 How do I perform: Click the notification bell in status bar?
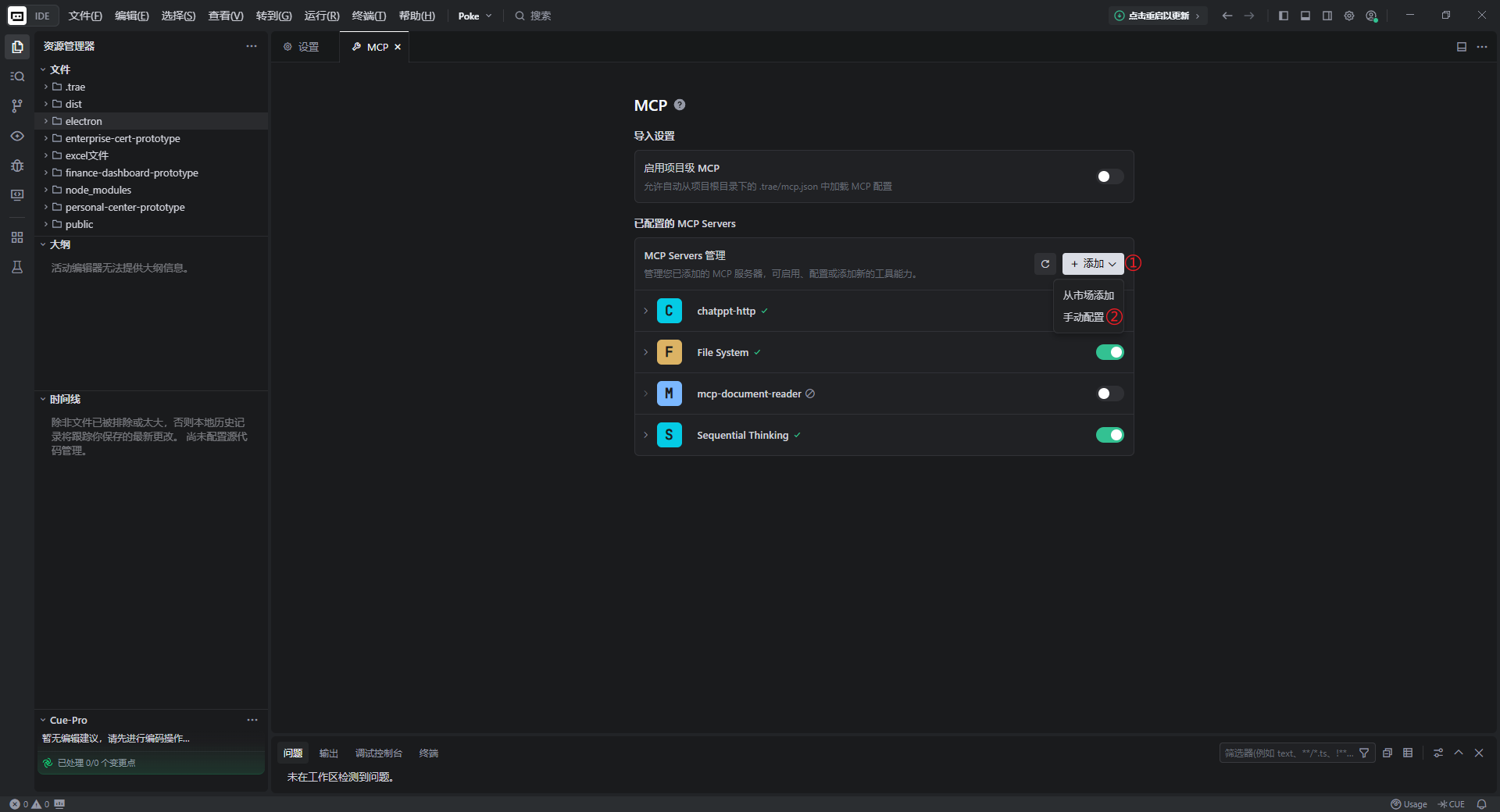1481,804
